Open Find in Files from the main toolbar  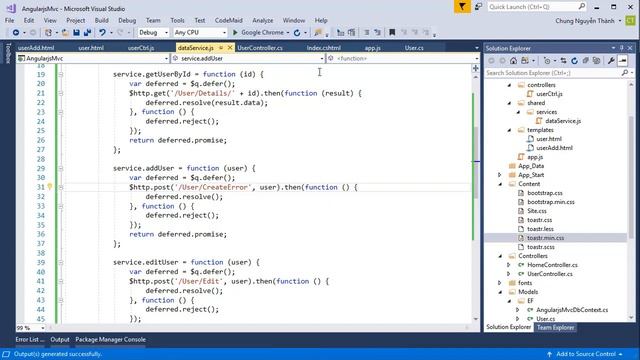click(x=318, y=32)
